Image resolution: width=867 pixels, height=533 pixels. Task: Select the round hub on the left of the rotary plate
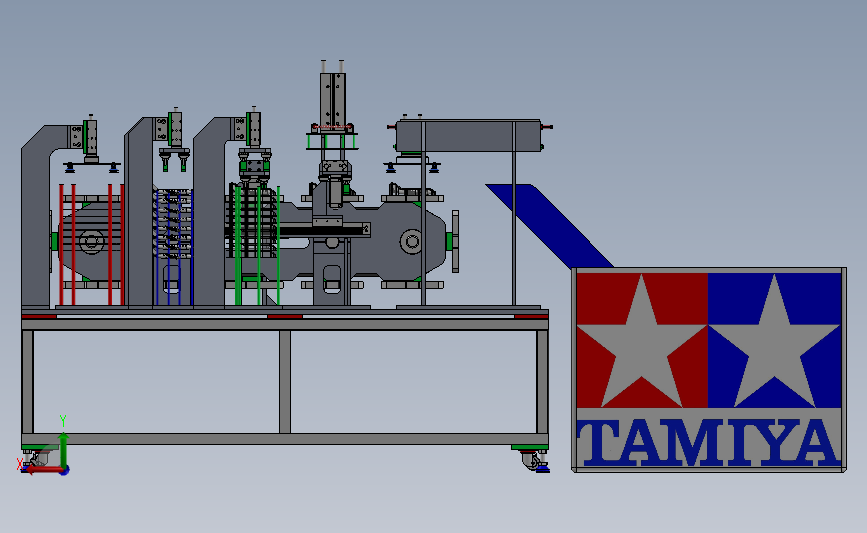coord(91,242)
